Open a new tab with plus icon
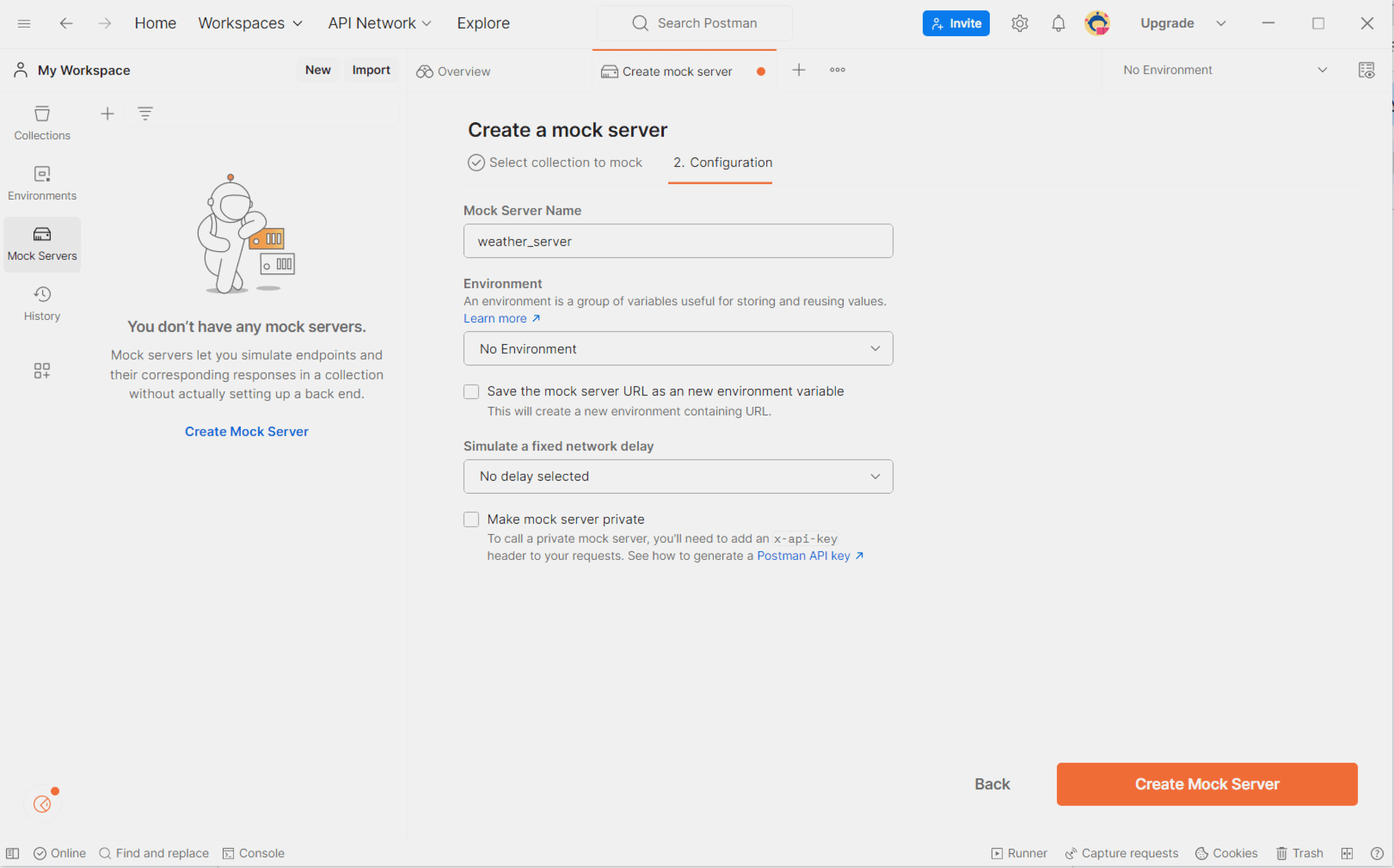 click(799, 70)
